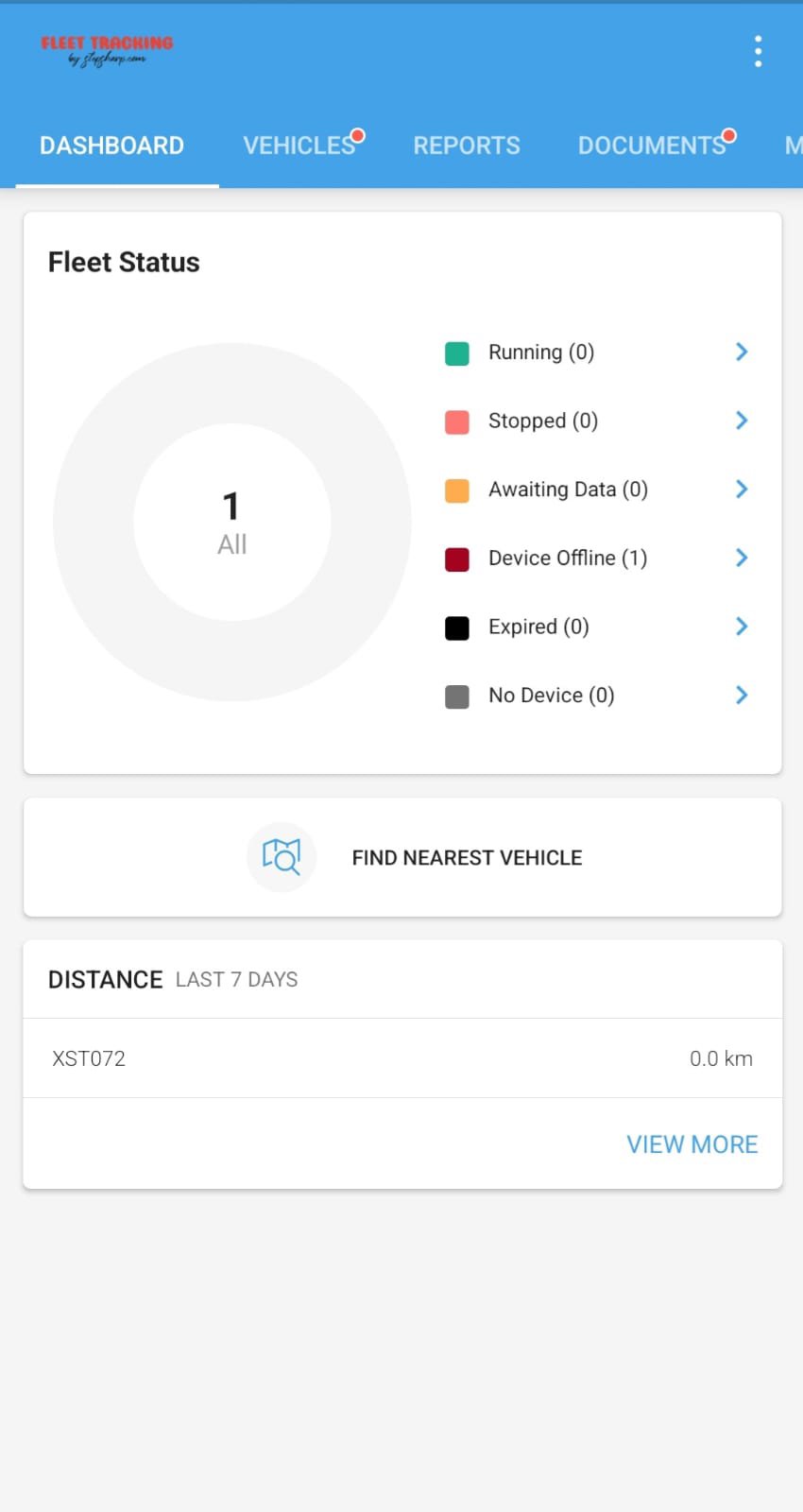This screenshot has width=803, height=1512.
Task: Expand the Device Offline status details
Action: [x=742, y=558]
